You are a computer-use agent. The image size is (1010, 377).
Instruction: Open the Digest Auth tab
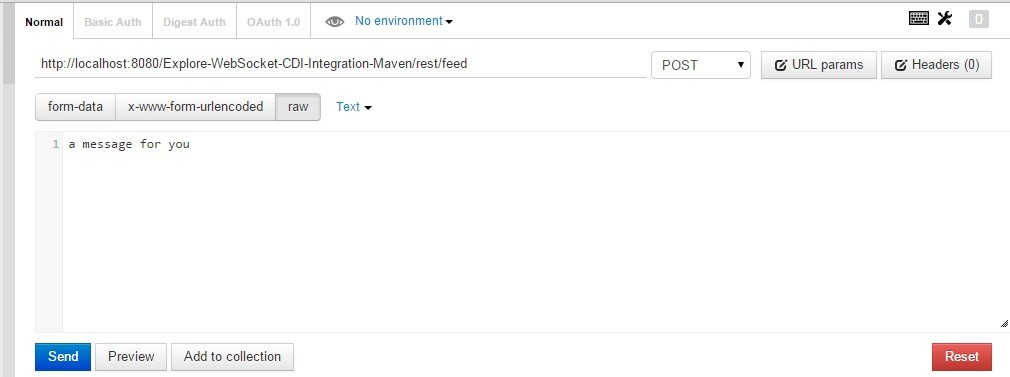click(x=194, y=22)
